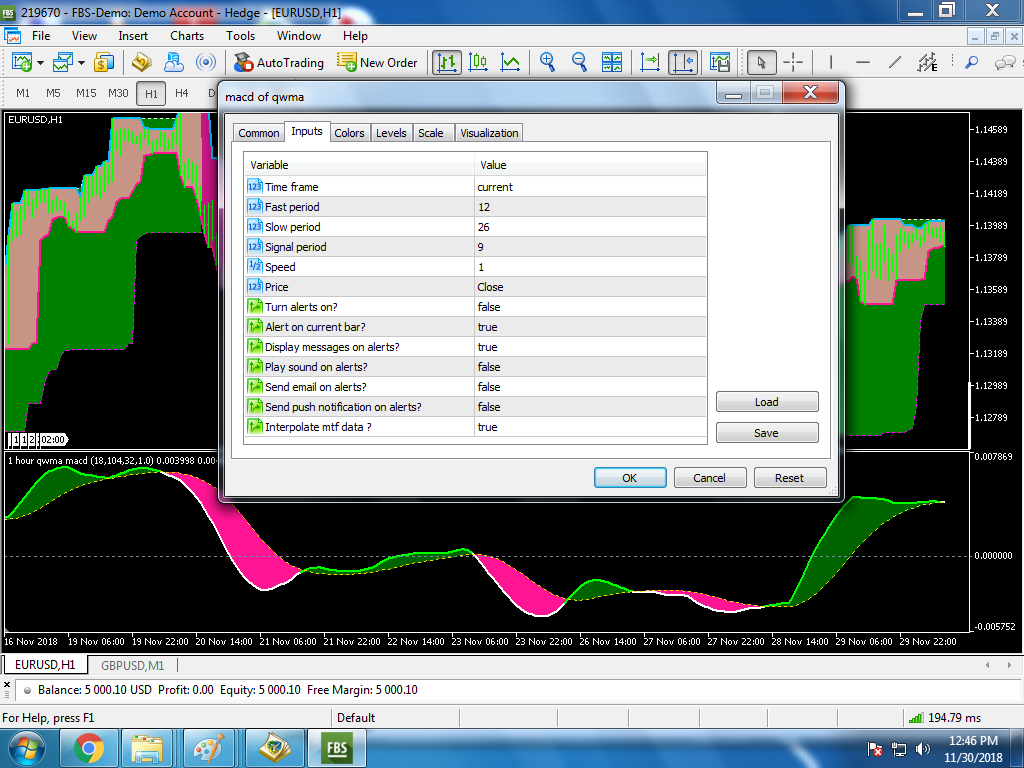Expand the new chart dropdown arrow
The image size is (1024, 768).
coord(40,63)
